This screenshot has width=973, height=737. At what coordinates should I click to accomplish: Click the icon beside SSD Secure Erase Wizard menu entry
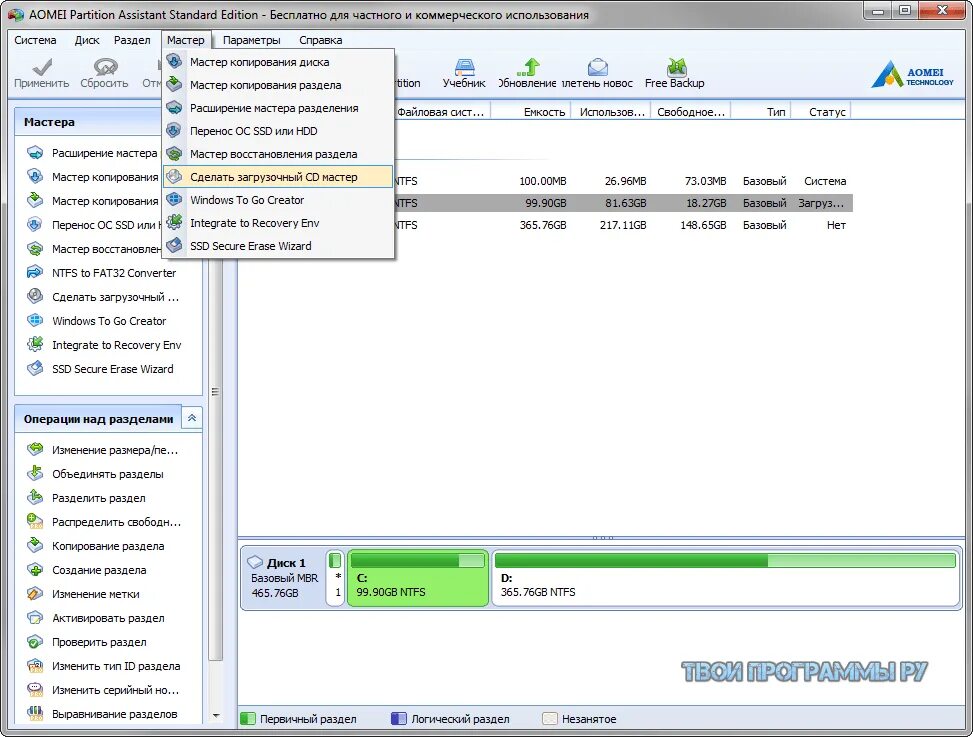point(175,245)
